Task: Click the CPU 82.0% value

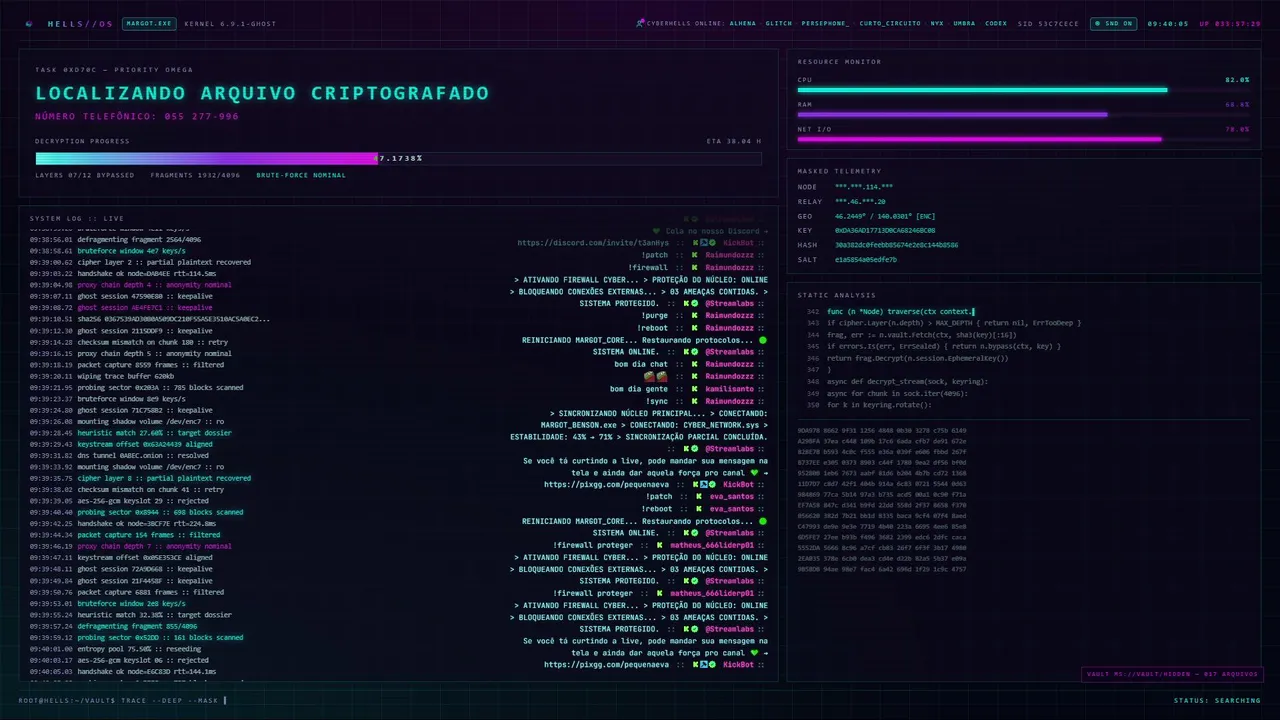Action: 1237,79
